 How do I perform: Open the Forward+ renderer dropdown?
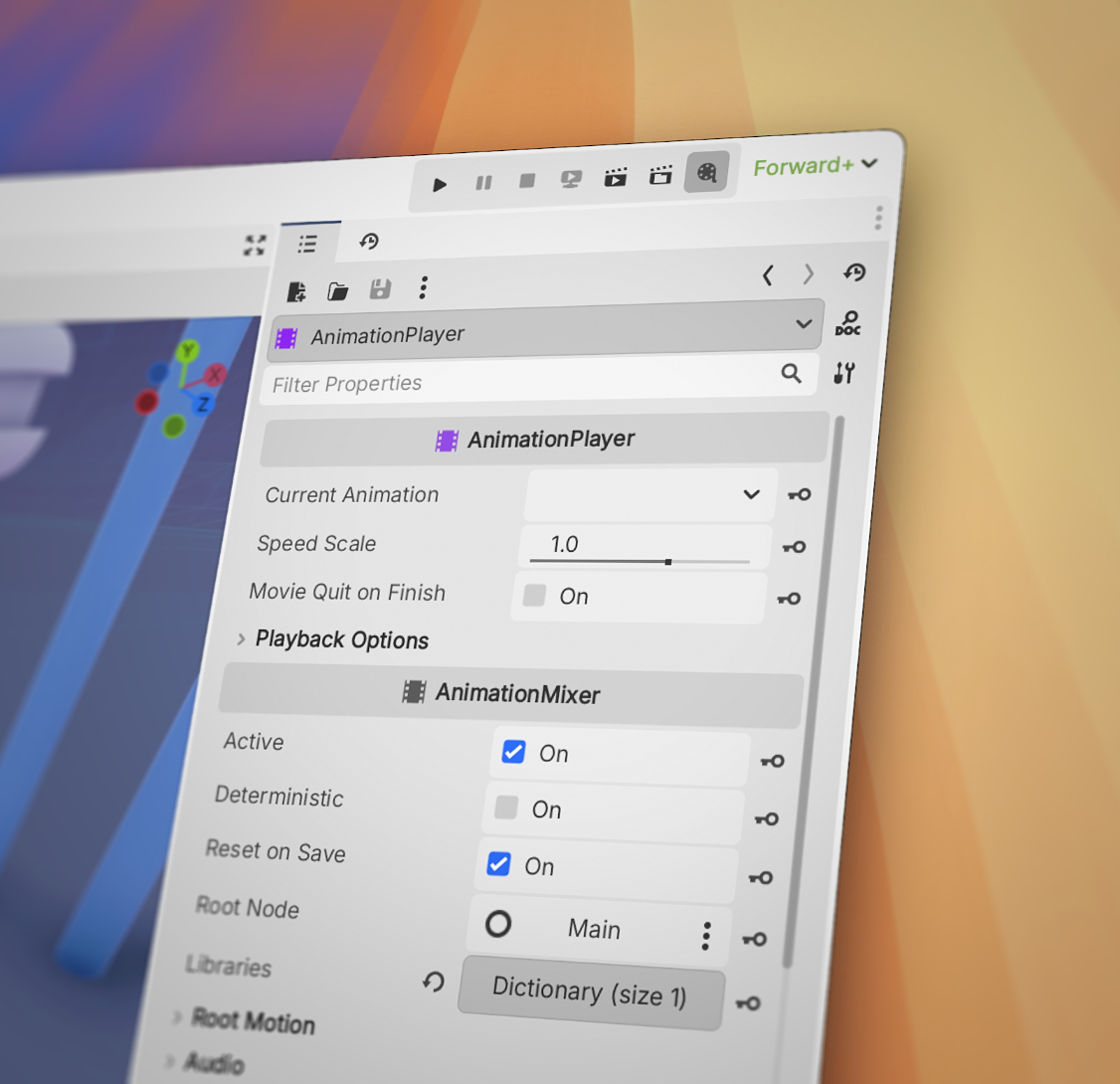(815, 166)
